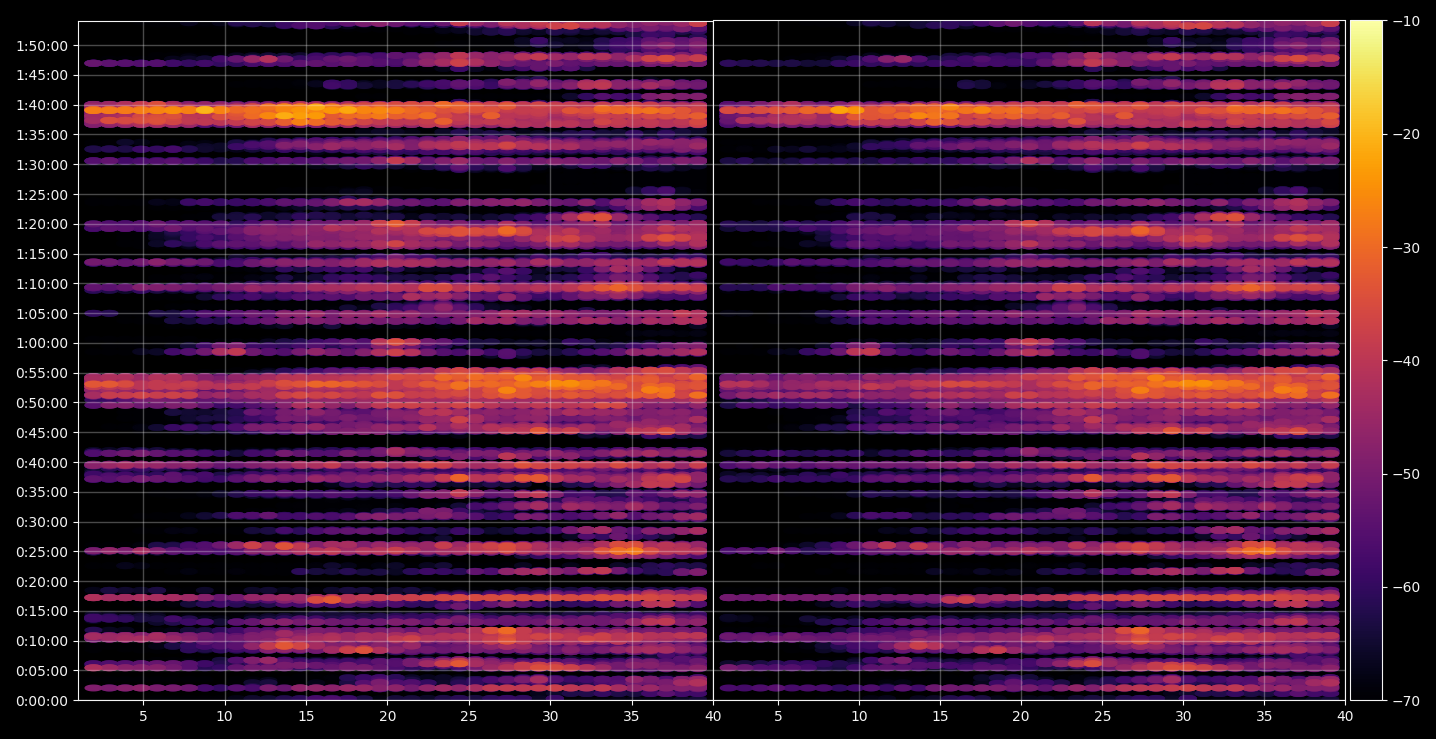Click the 1:05:00 y-axis time label
This screenshot has width=1436, height=739.
tap(42, 314)
